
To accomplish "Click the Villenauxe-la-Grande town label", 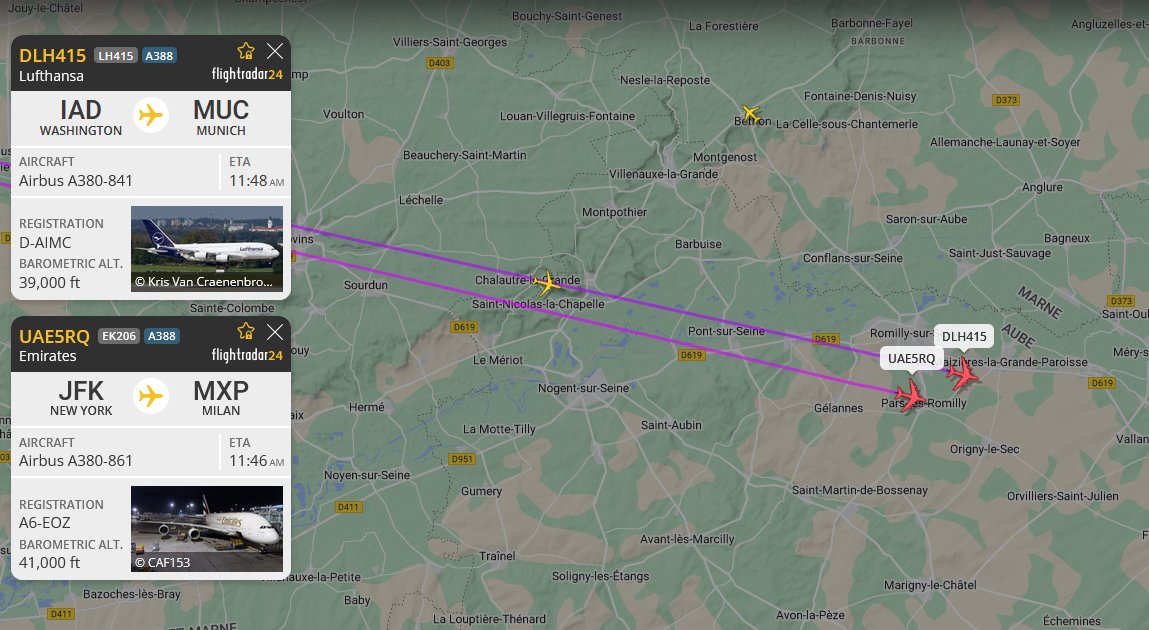I will pos(663,174).
